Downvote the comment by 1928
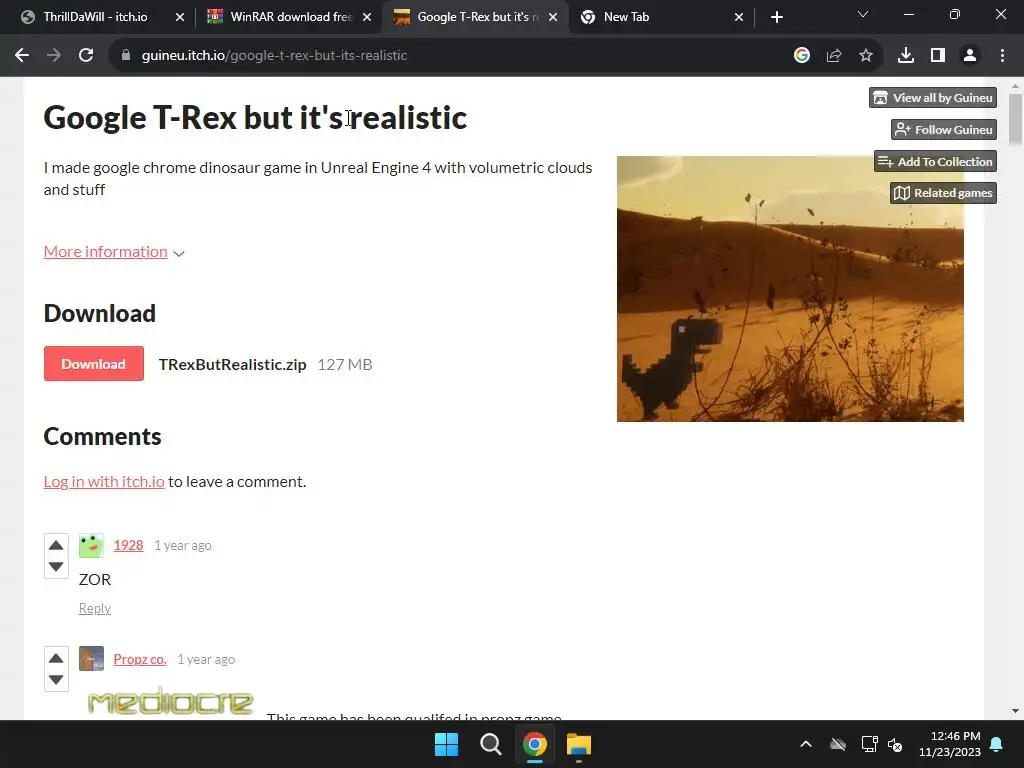 tap(56, 567)
